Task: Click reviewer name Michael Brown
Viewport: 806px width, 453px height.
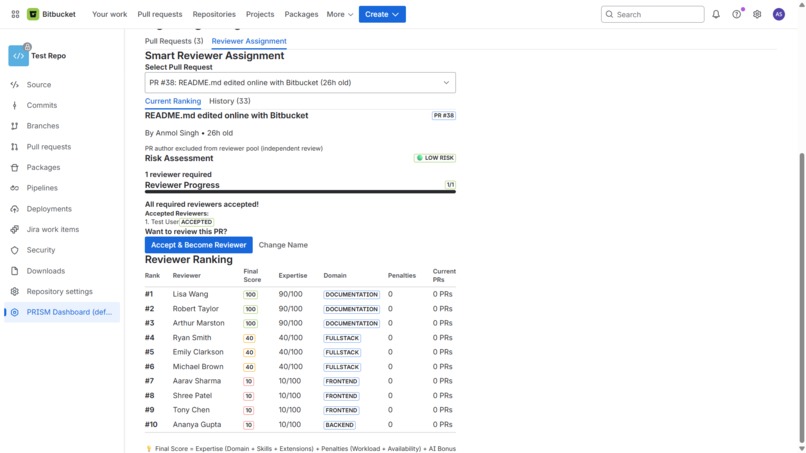Action: (198, 367)
